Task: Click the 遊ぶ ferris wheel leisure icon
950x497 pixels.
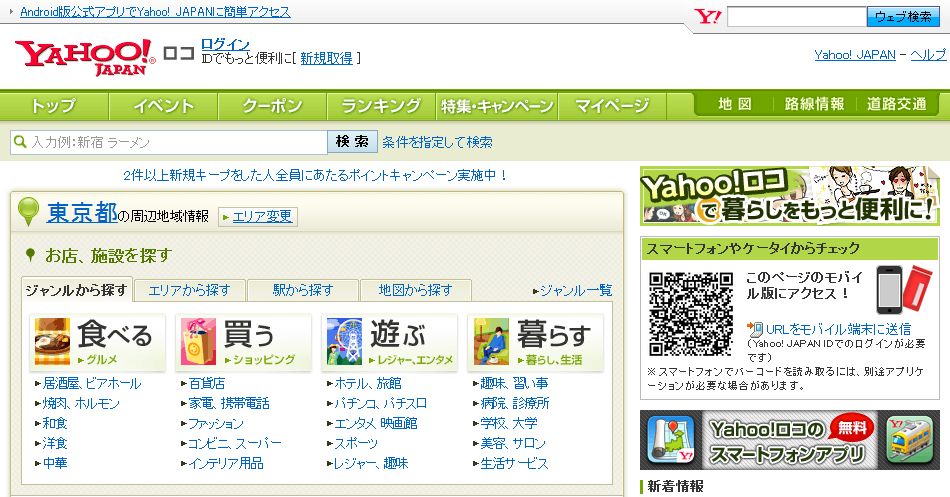Action: point(344,342)
